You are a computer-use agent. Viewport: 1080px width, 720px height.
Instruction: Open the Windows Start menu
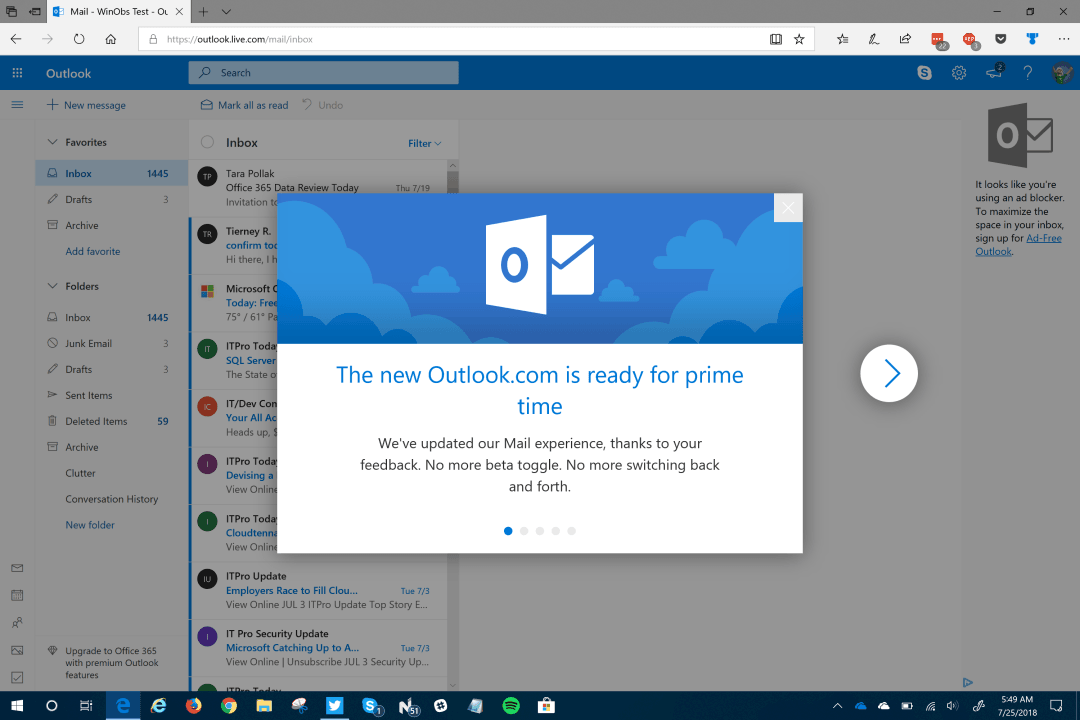(x=17, y=706)
